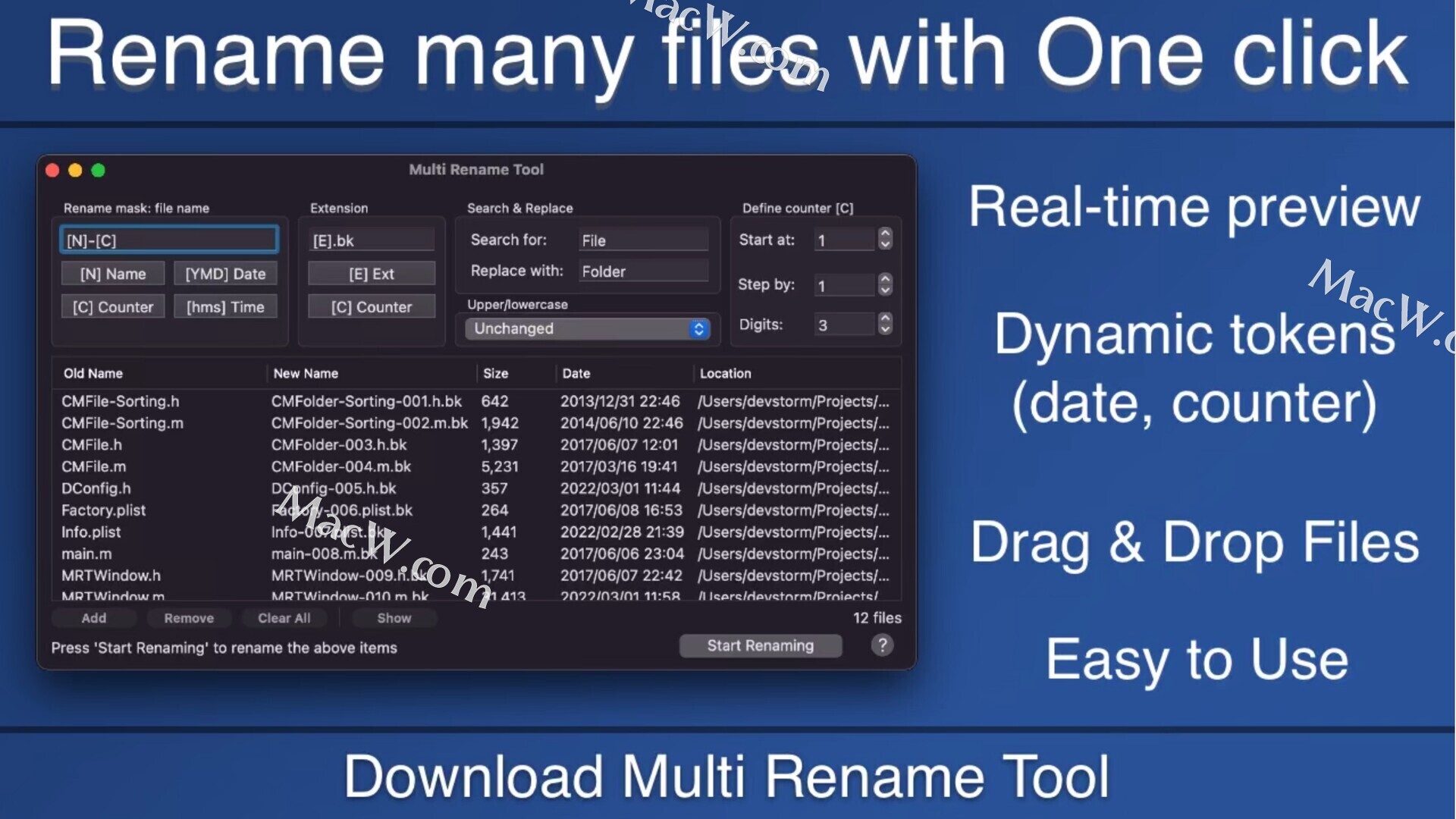Select the MRTWindow.h row

click(476, 576)
